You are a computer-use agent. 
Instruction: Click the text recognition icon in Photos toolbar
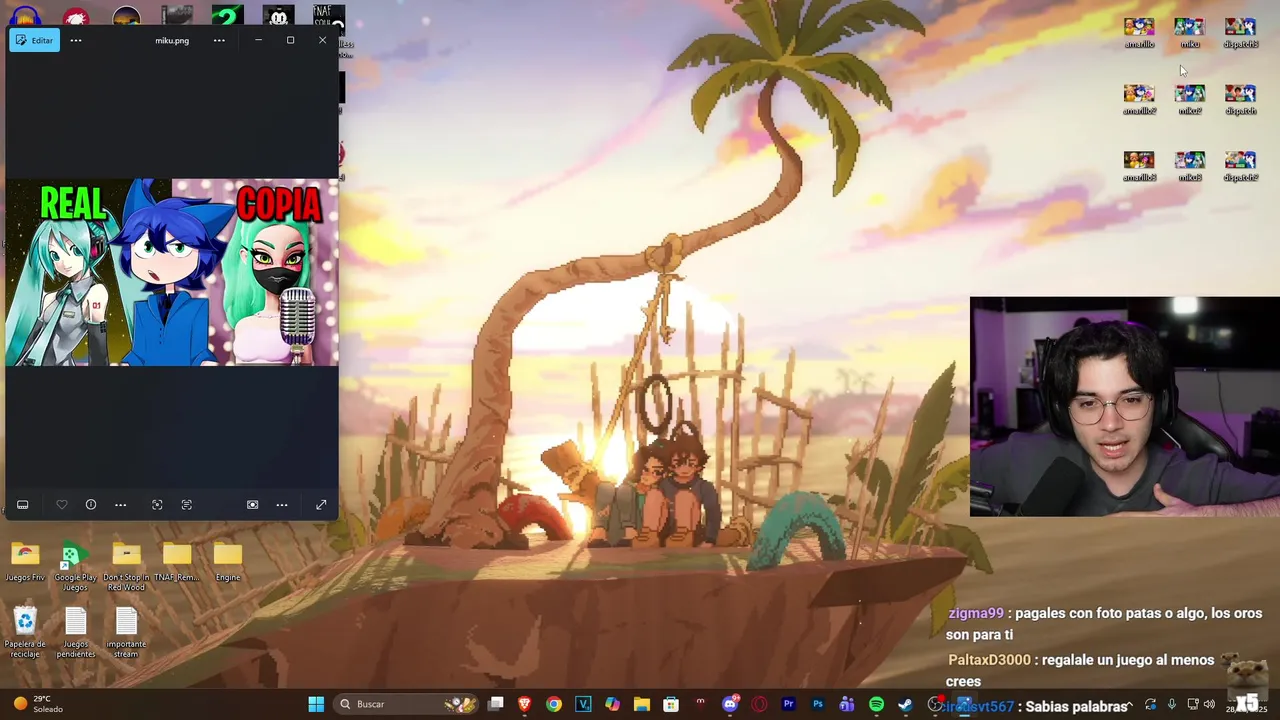point(186,505)
